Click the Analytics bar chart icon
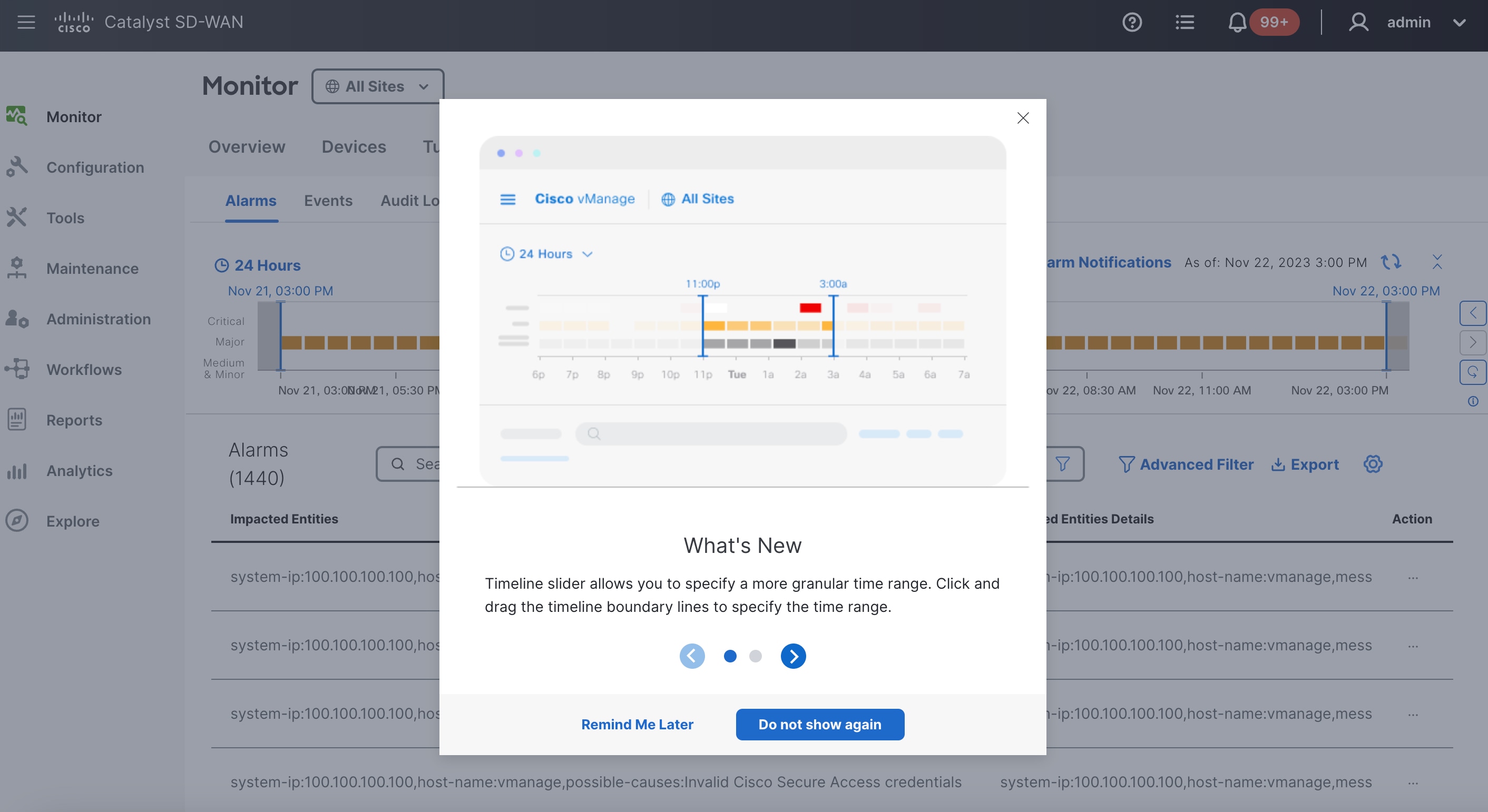Screen dimensions: 1488x812 point(17,470)
